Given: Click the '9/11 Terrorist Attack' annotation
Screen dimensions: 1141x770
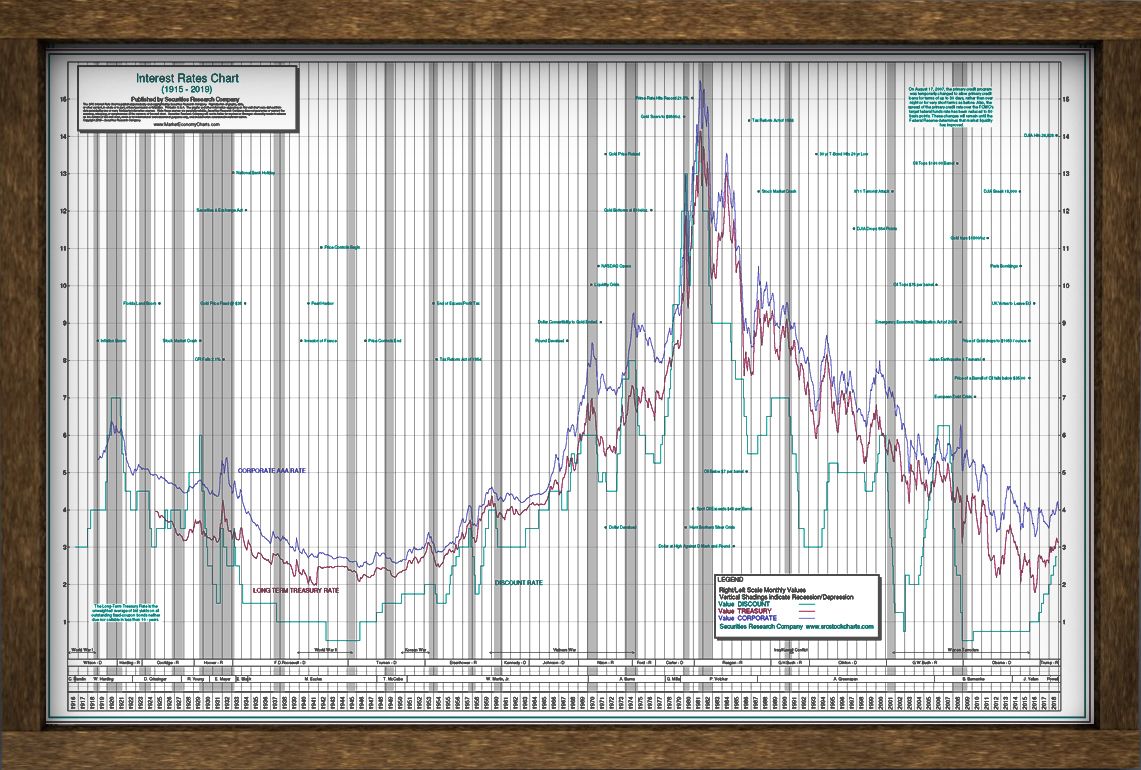Looking at the screenshot, I should pyautogui.click(x=874, y=191).
